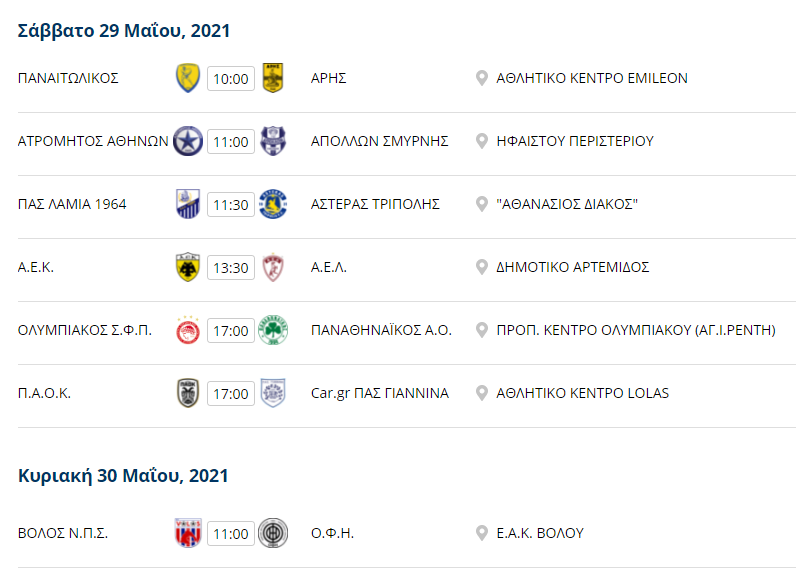Screen dimensions: 796x573
Task: Open the PAS Lamia 1964 crest
Action: point(188,204)
